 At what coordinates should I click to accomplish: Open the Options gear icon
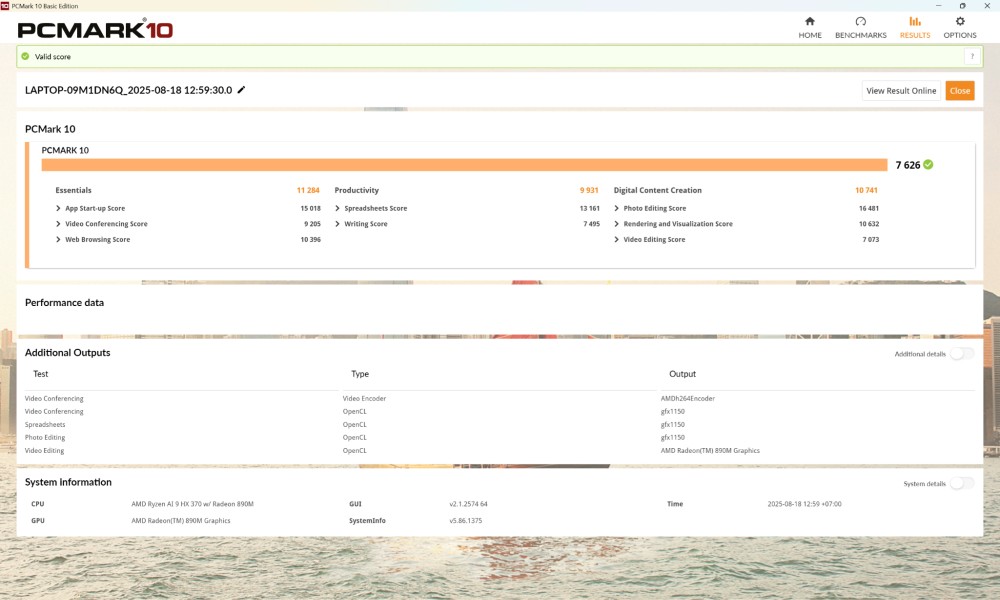960,21
